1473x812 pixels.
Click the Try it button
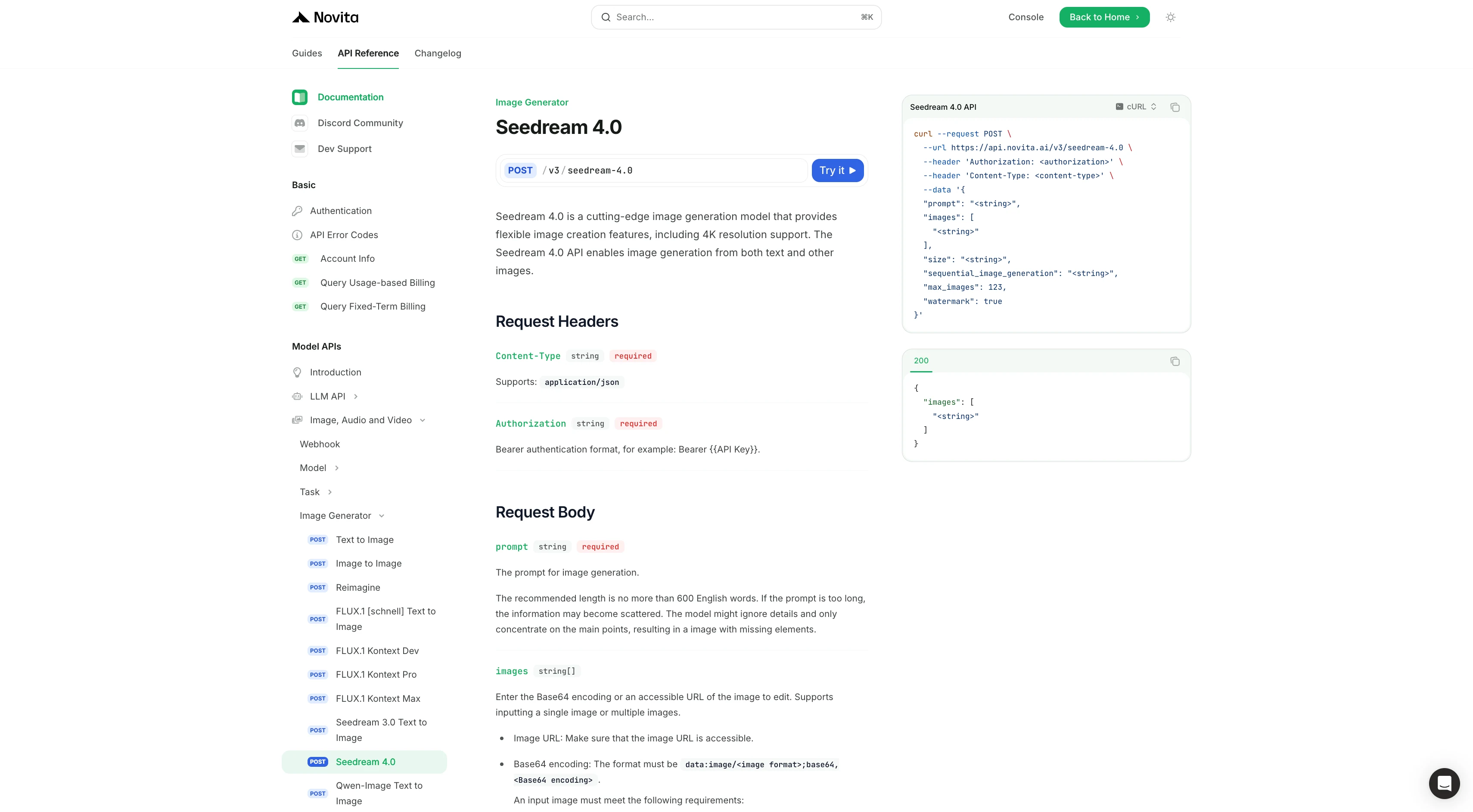(x=837, y=170)
